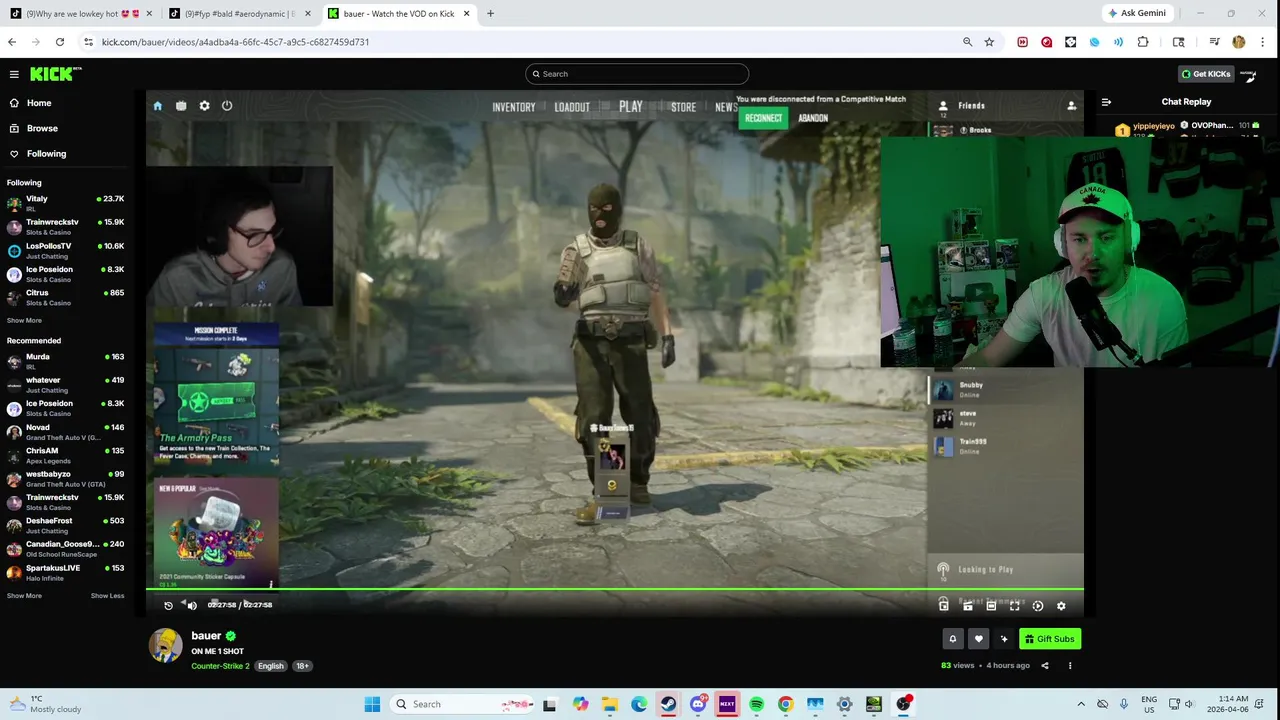Click the Kick logo
The image size is (1280, 720).
(55, 74)
